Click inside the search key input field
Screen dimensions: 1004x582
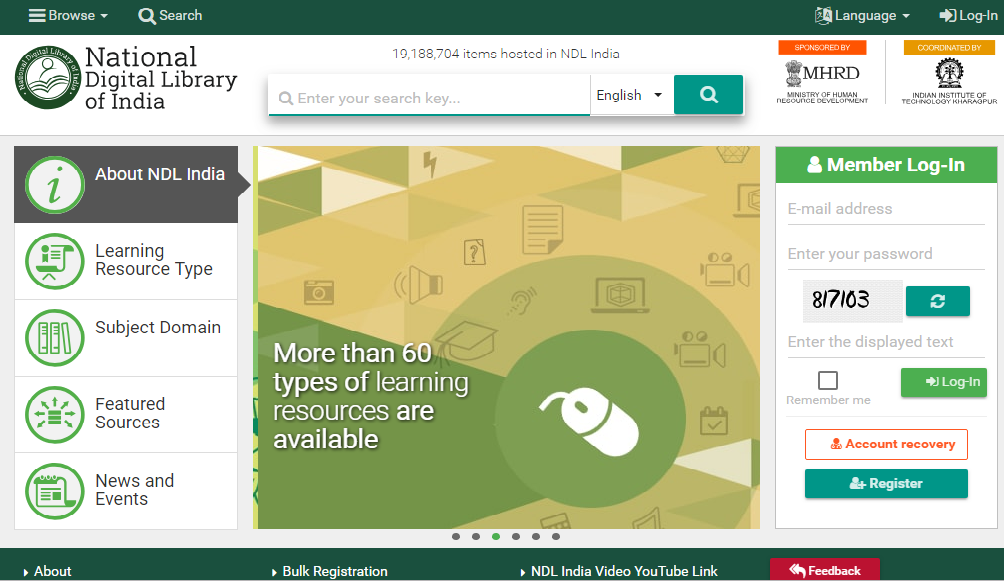pyautogui.click(x=428, y=94)
